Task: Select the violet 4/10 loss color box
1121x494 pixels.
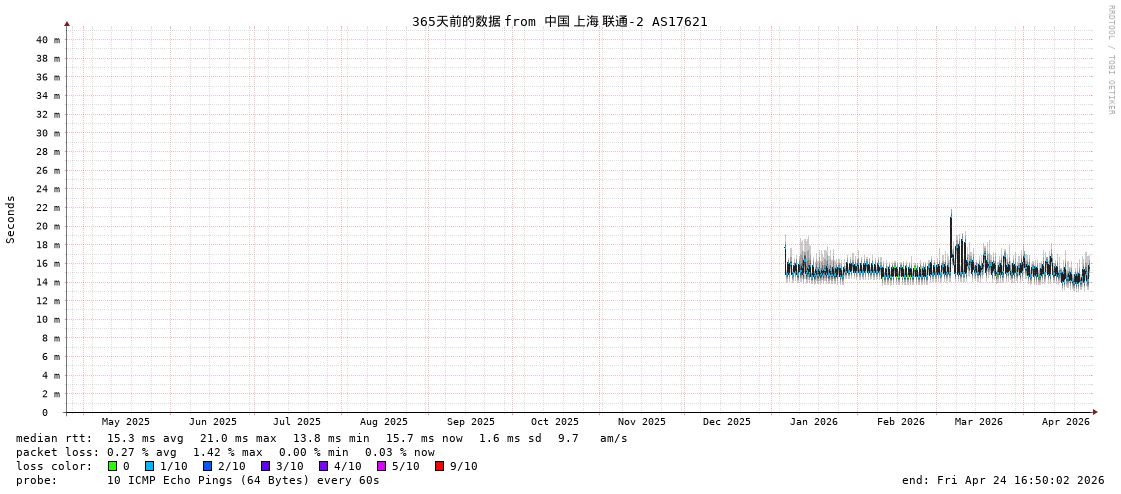Action: 323,466
